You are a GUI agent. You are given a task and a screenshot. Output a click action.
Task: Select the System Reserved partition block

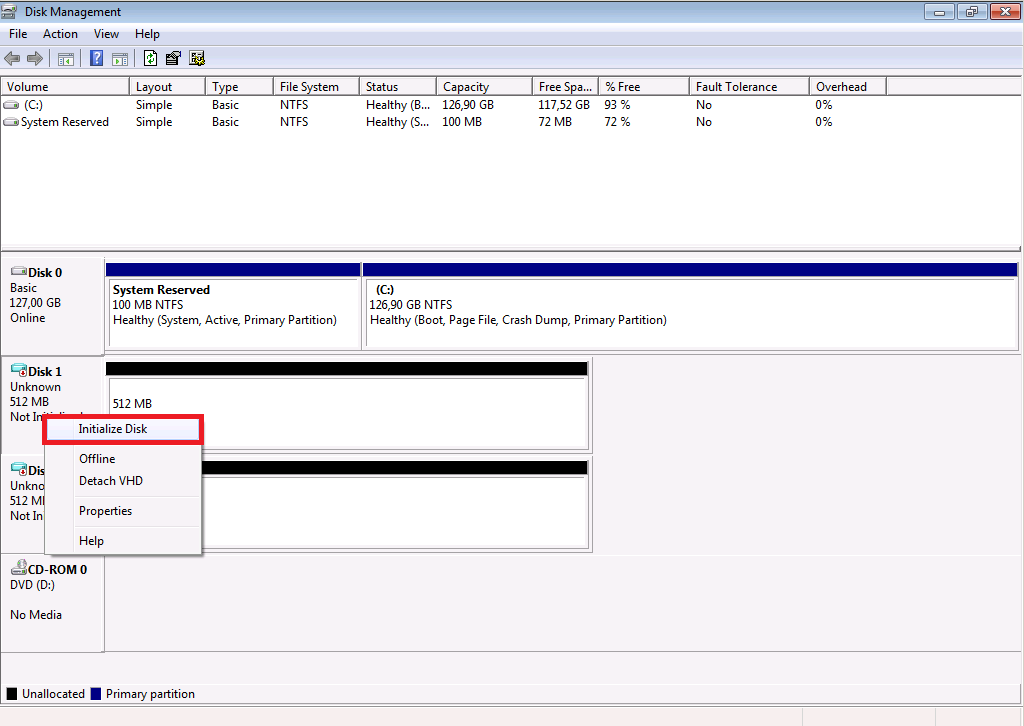pos(233,305)
